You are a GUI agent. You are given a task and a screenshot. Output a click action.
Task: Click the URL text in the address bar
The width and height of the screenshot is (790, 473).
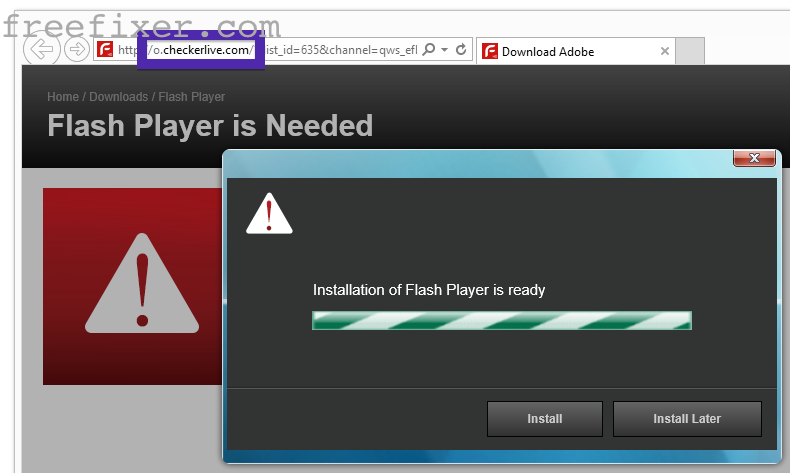click(267, 50)
